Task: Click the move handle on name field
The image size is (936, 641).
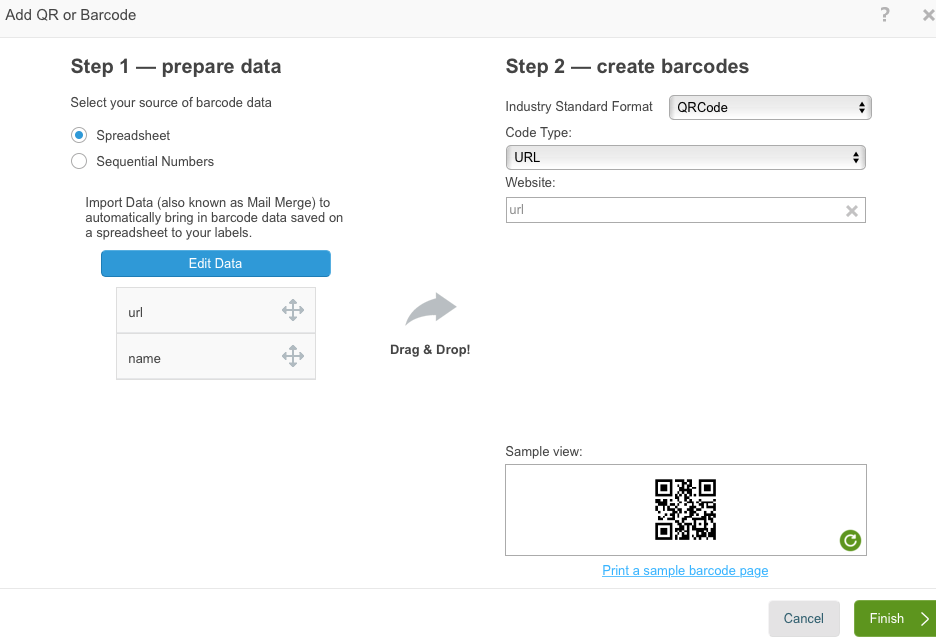Action: click(292, 356)
